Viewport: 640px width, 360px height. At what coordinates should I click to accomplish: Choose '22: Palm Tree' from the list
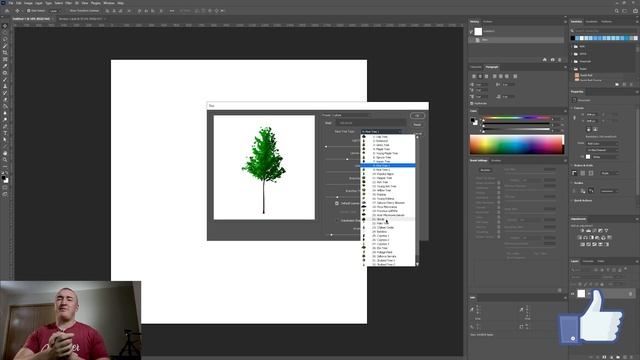point(389,223)
